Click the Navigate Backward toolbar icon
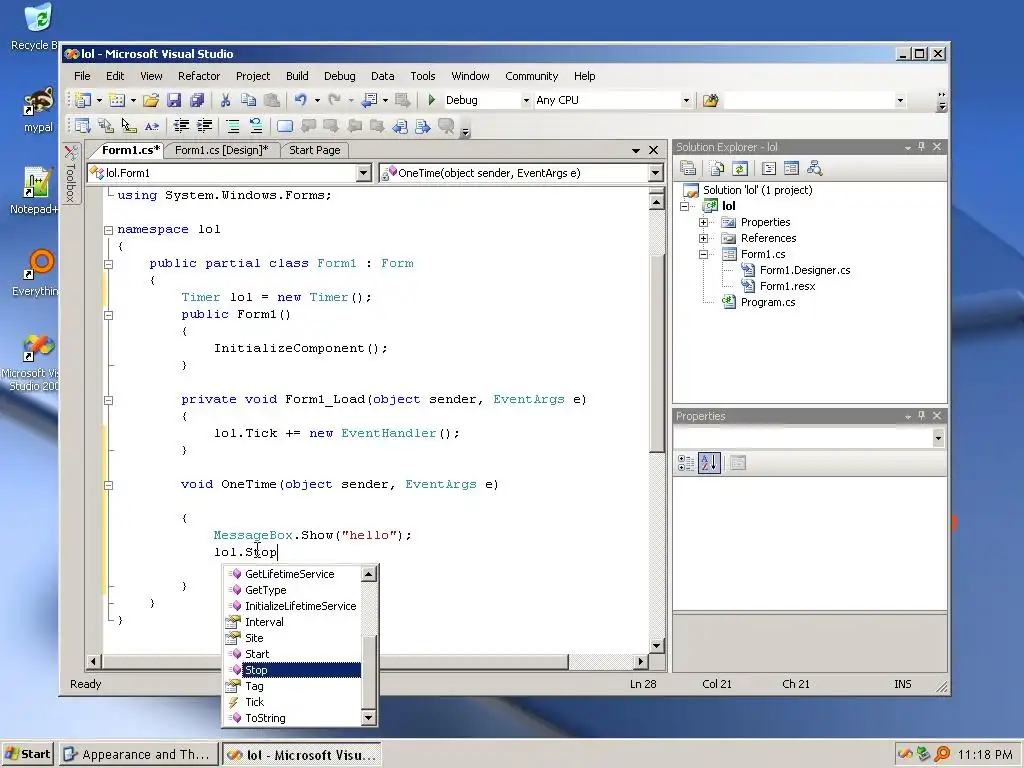 click(x=370, y=100)
